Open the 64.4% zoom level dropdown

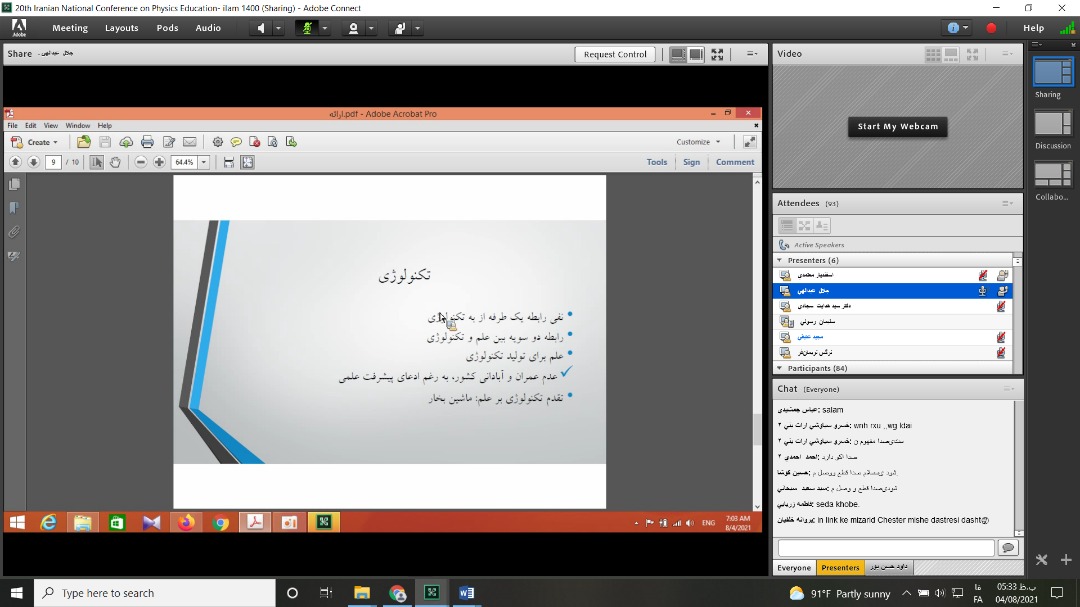tap(203, 161)
